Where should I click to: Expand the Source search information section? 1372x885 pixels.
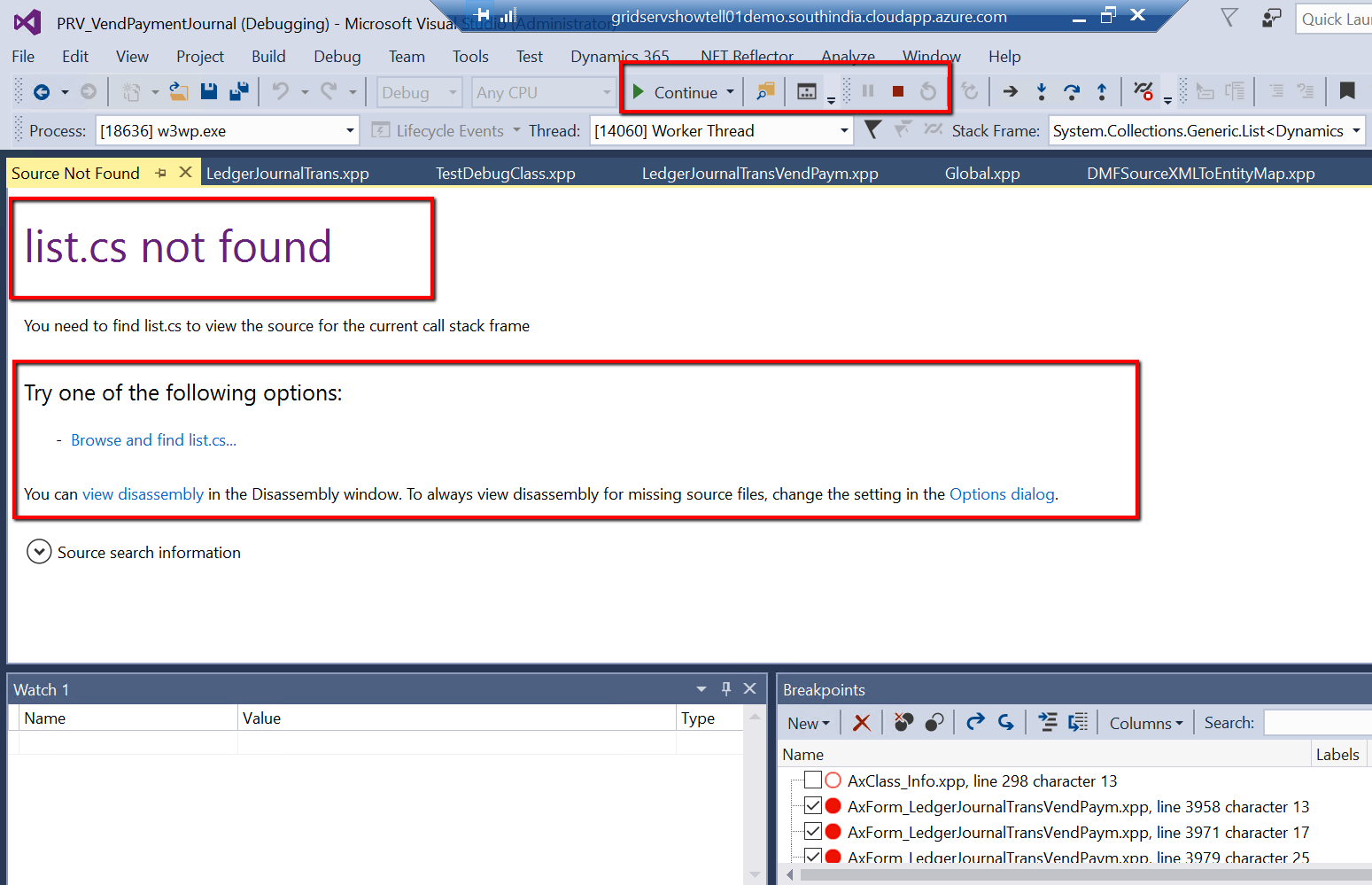(39, 551)
